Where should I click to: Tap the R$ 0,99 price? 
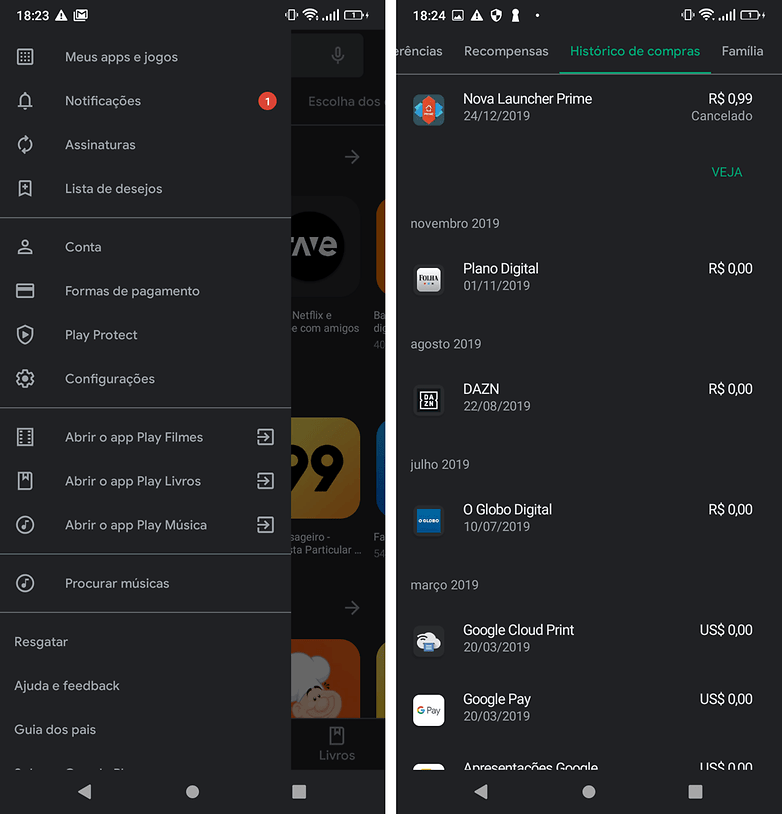click(731, 99)
